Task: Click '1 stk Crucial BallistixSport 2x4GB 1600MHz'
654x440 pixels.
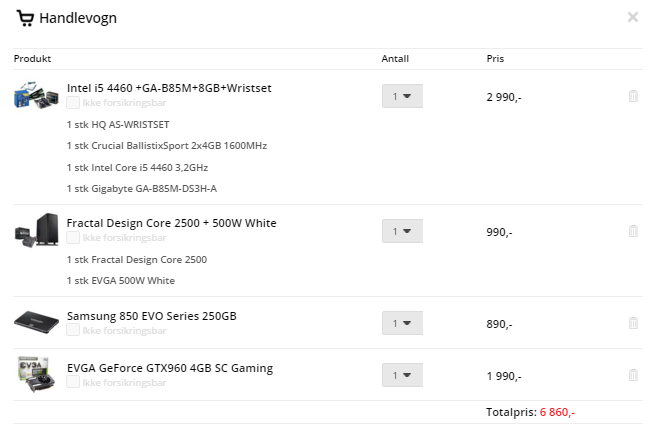Action: [x=167, y=146]
